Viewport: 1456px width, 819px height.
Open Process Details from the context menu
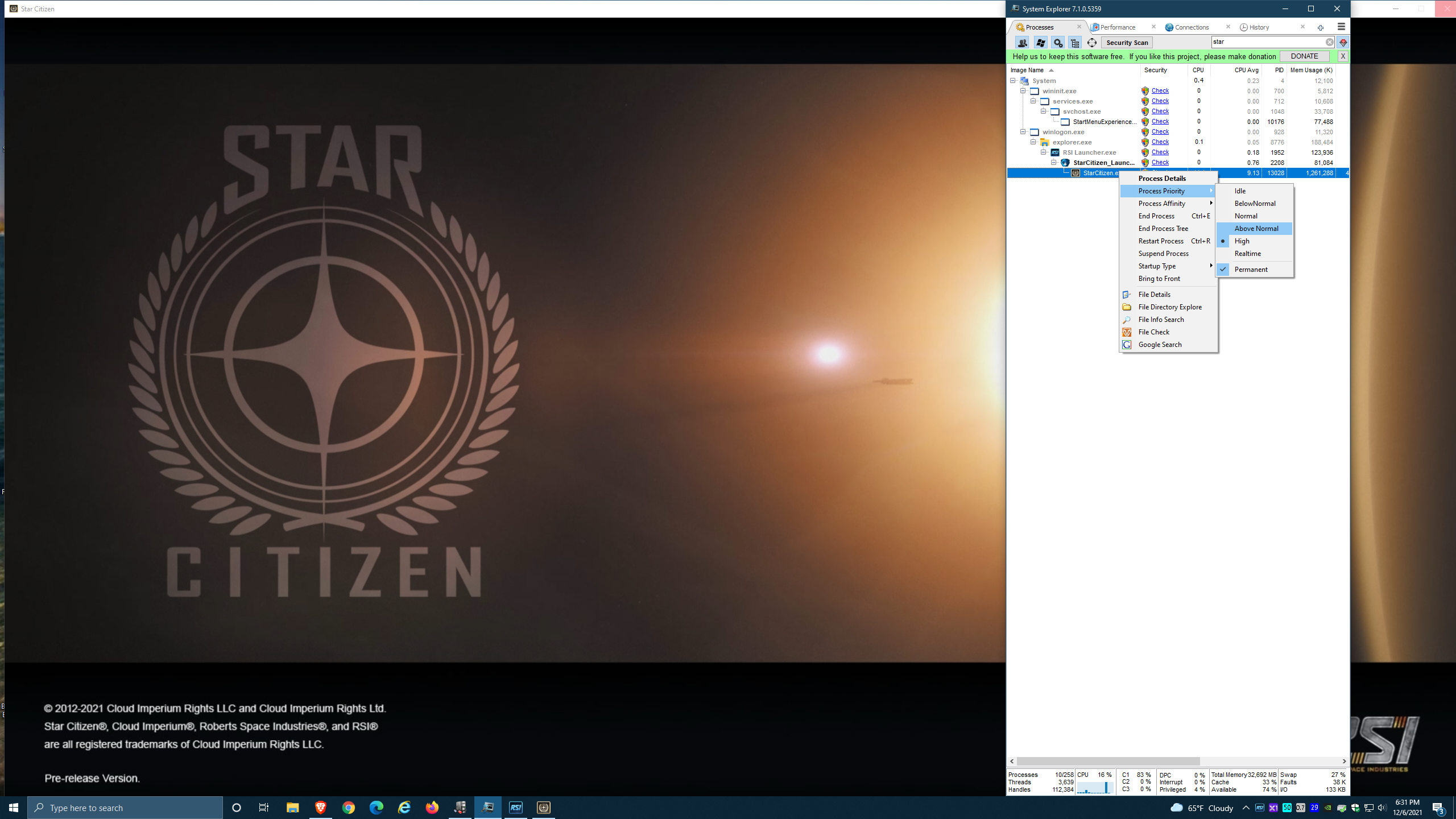1168,179
